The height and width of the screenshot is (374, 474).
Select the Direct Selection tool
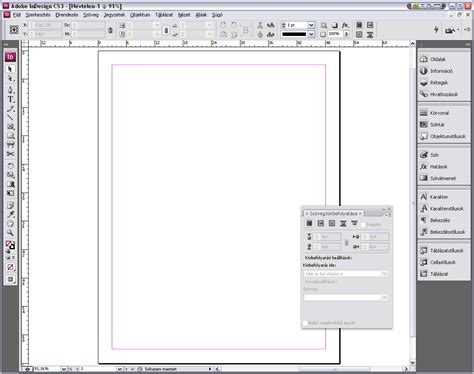[x=10, y=79]
